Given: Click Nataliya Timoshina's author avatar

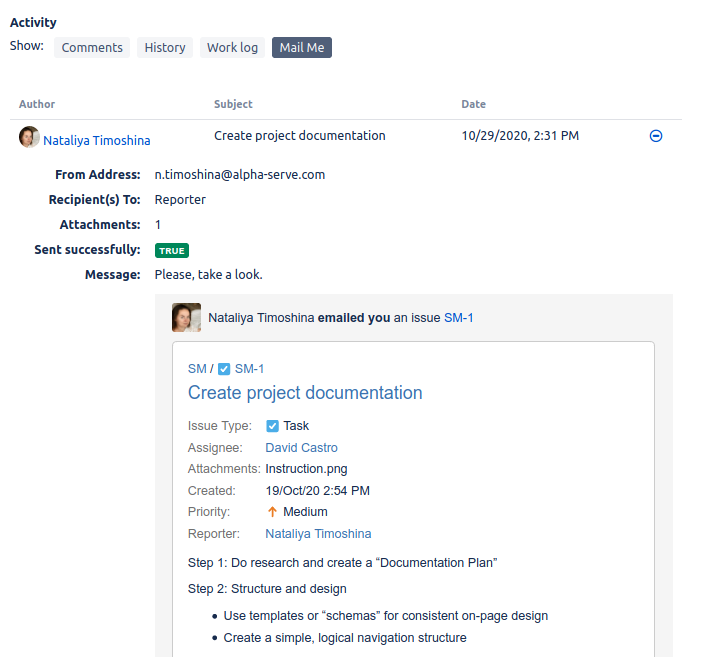Looking at the screenshot, I should [x=29, y=137].
